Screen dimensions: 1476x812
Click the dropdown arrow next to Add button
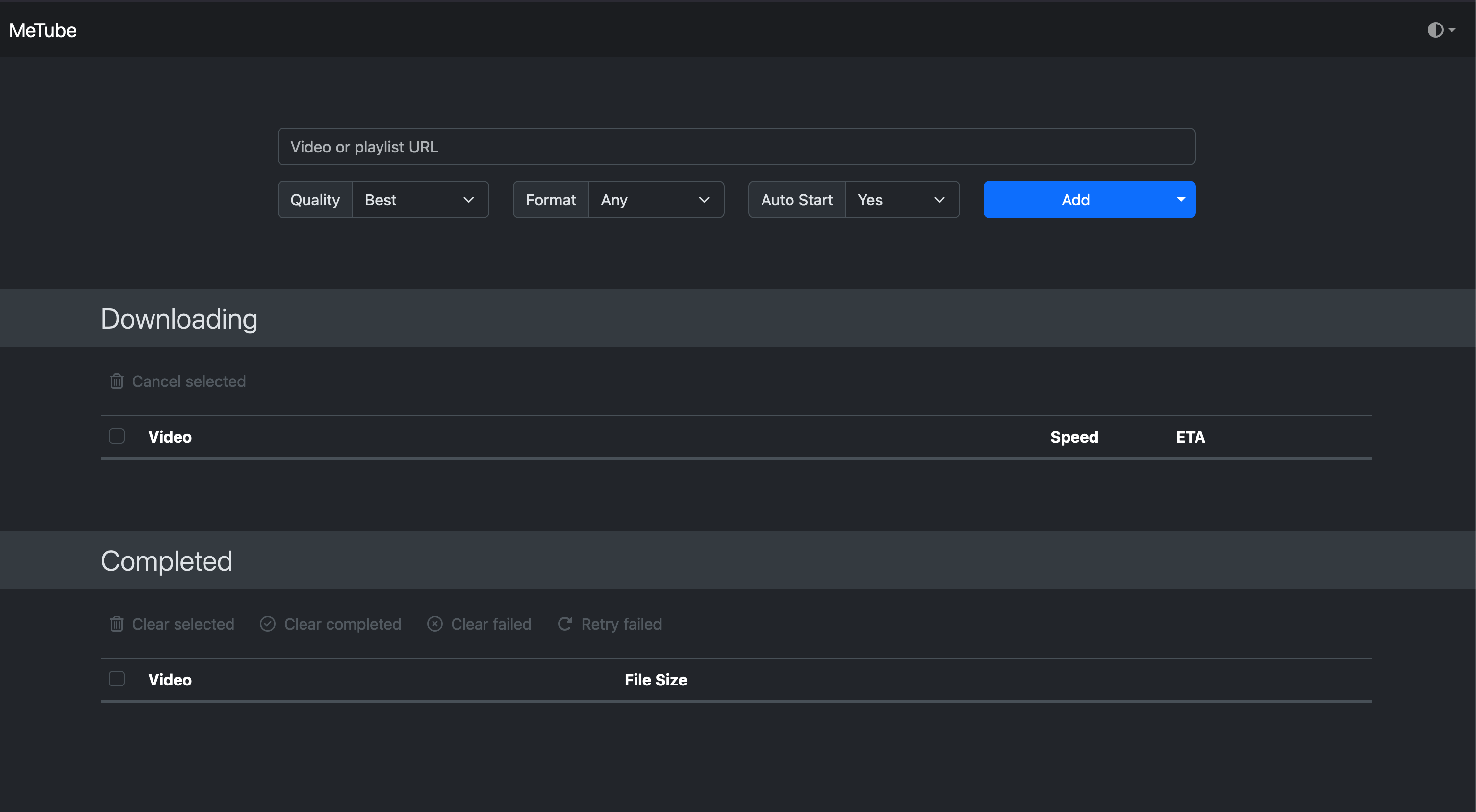pyautogui.click(x=1181, y=199)
